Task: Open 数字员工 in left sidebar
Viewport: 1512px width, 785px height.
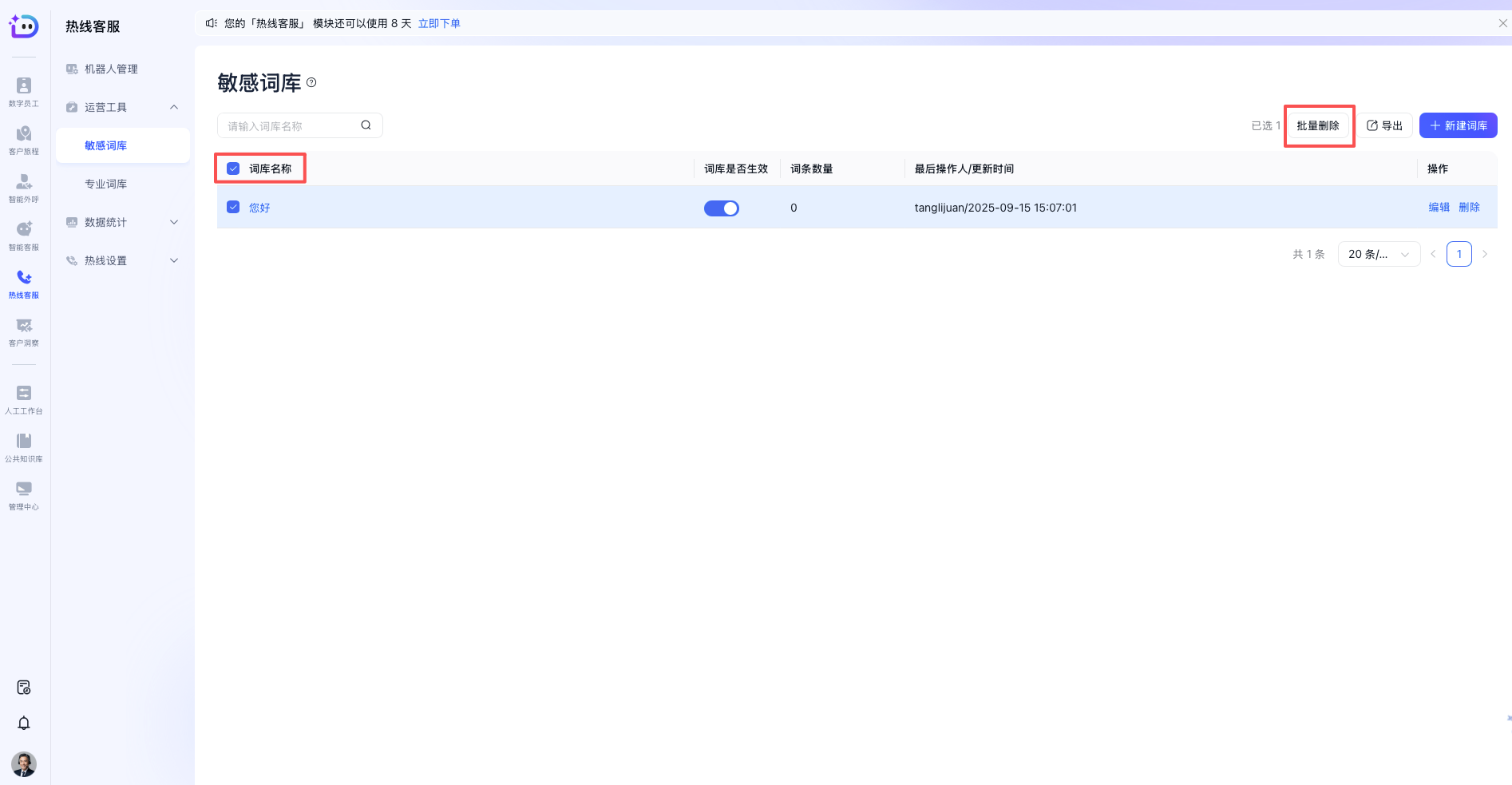Action: tap(24, 91)
